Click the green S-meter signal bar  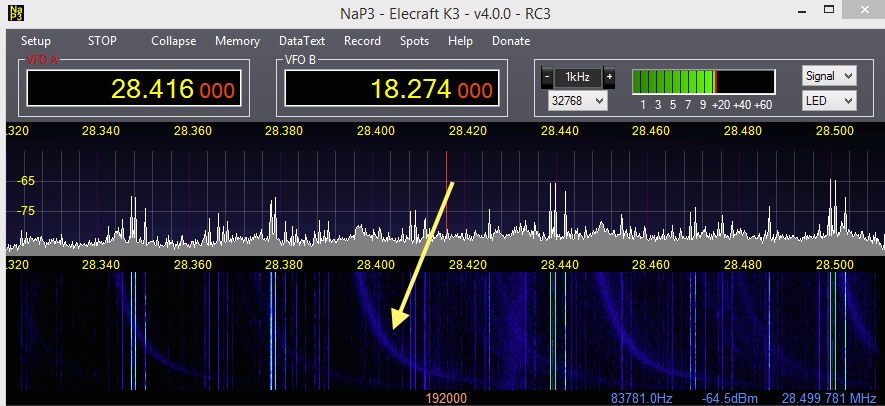tap(677, 83)
